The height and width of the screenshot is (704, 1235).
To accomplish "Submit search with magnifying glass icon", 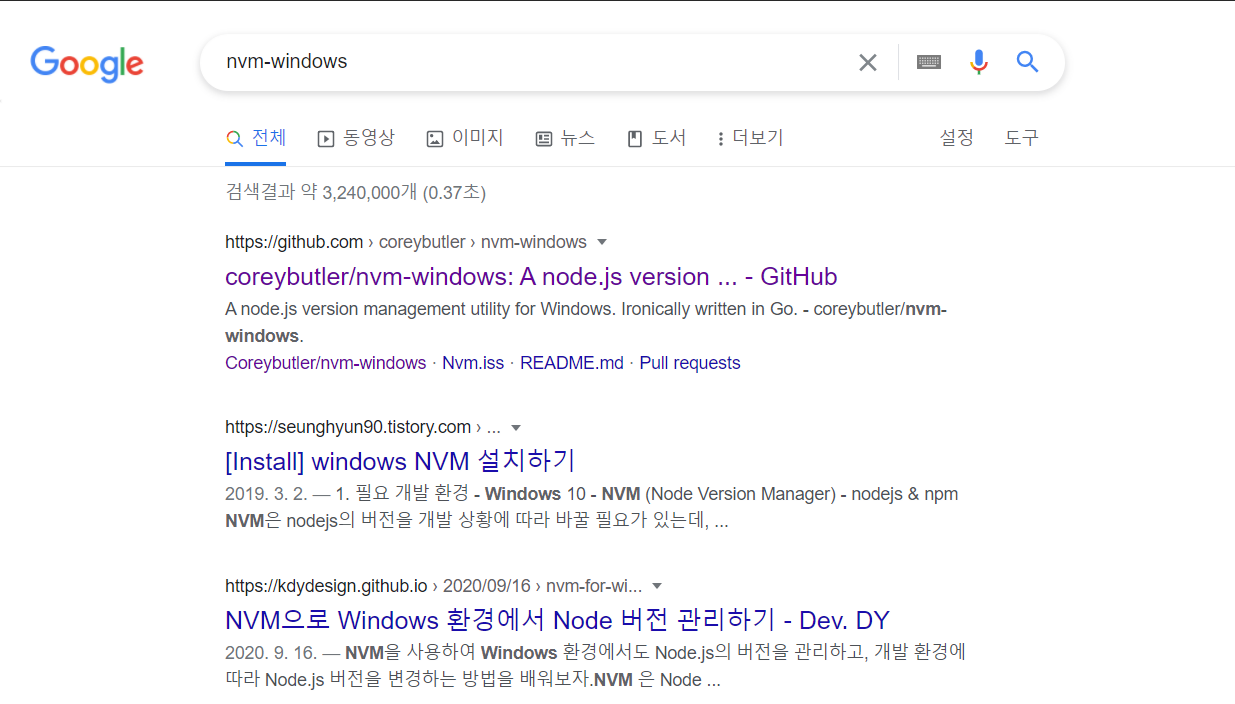I will pyautogui.click(x=1028, y=62).
